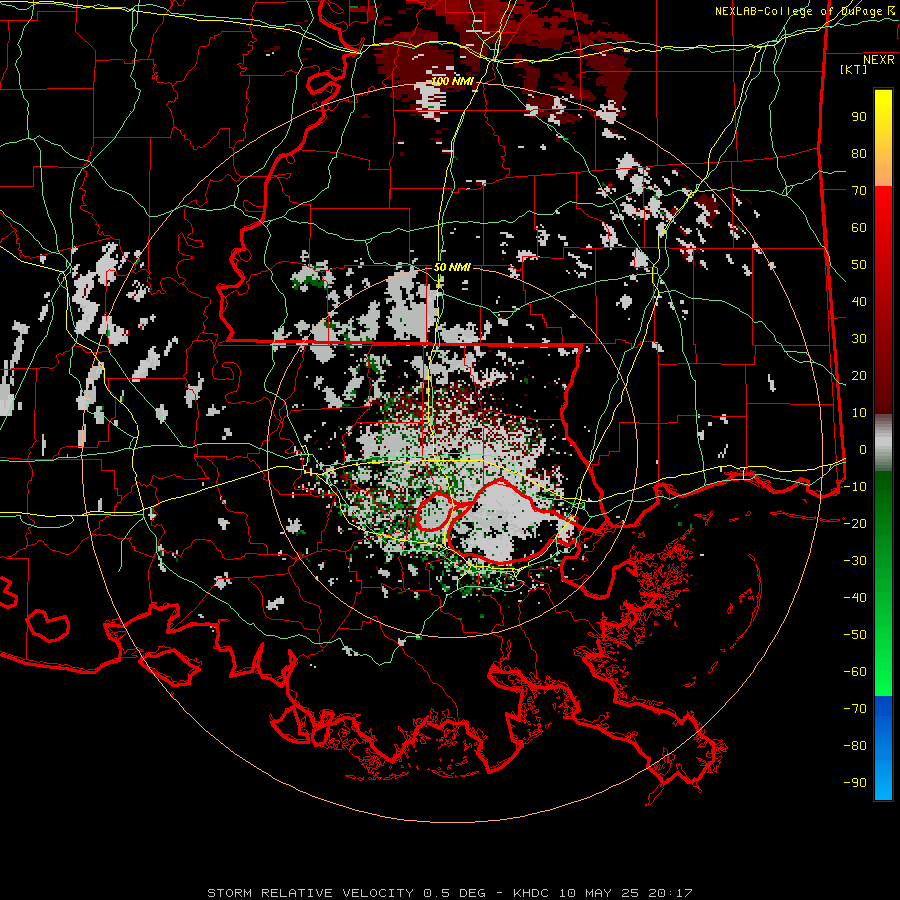The height and width of the screenshot is (900, 900).
Task: Click the "50 NMI" range ring label
Action: tap(452, 267)
